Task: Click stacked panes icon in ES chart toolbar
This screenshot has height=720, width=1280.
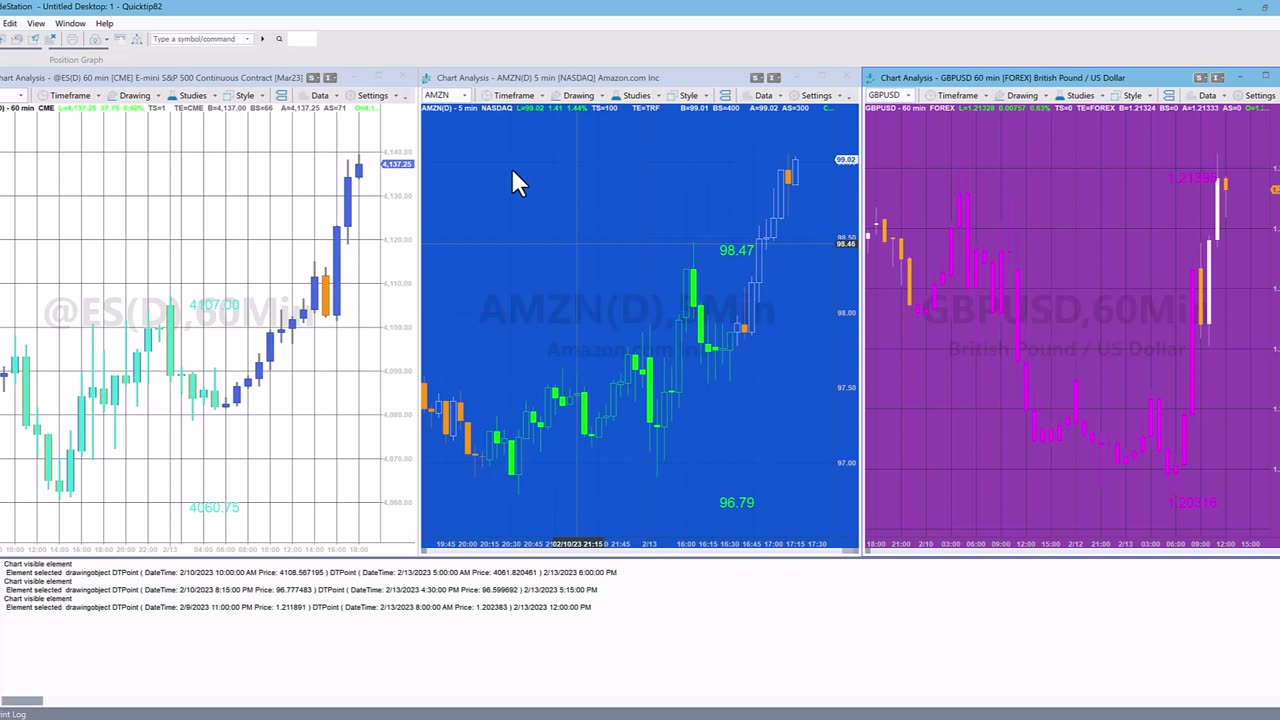Action: (281, 96)
